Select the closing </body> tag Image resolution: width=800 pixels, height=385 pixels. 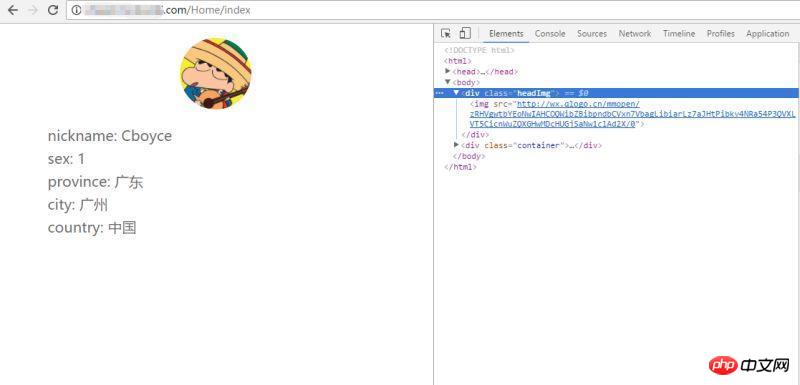468,156
